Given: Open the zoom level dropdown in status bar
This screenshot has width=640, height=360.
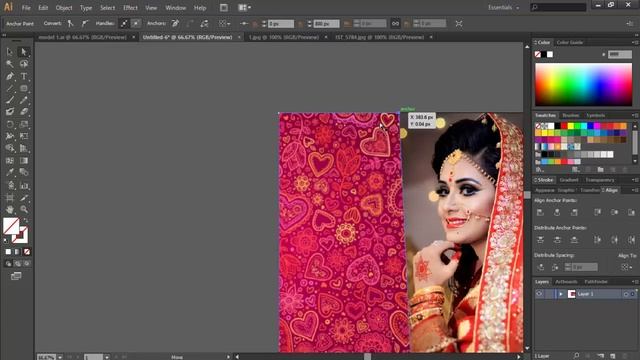Looking at the screenshot, I should click(60, 357).
